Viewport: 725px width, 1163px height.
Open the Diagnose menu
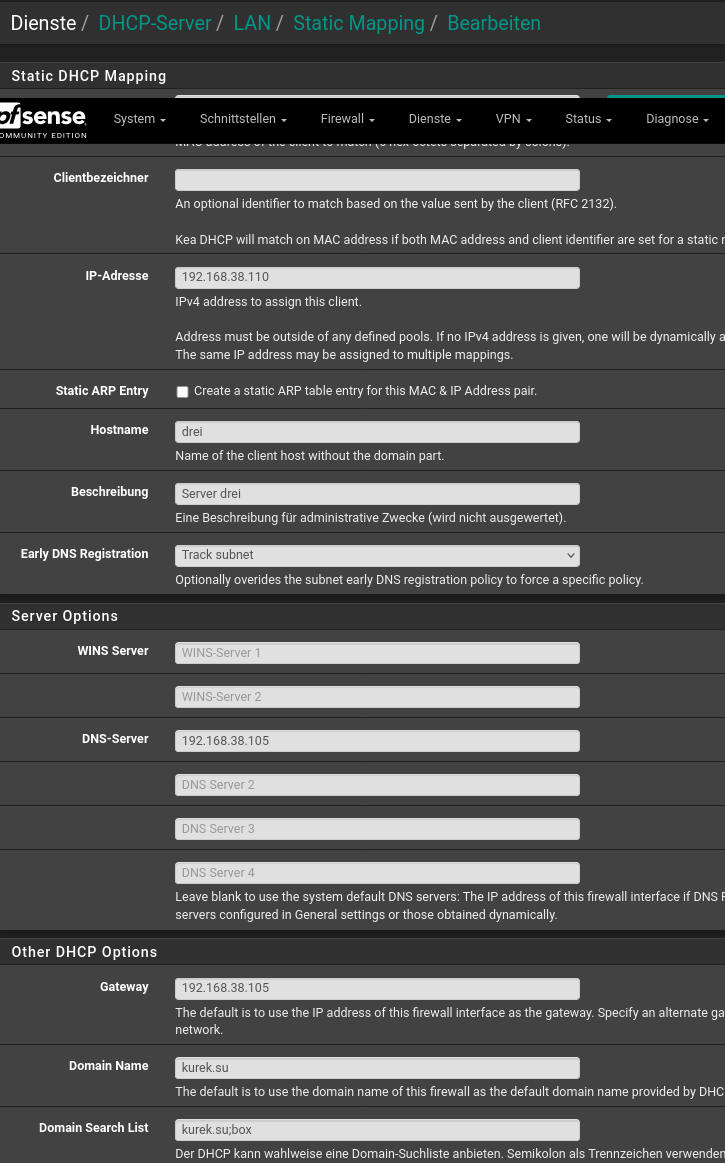point(677,119)
